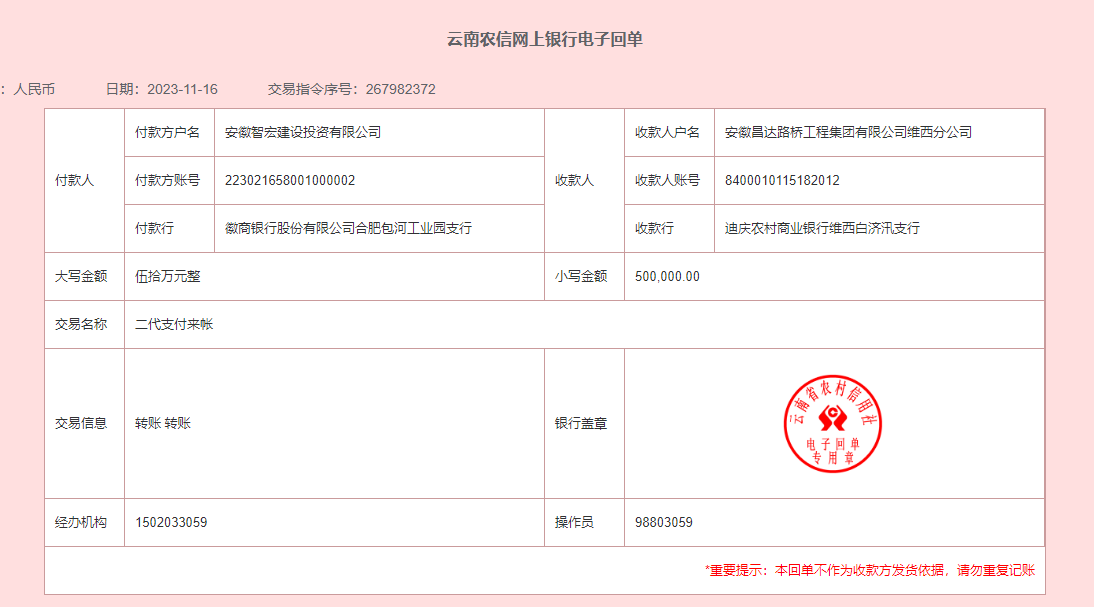Click the amount in words 伍拾万元整
1094x607 pixels.
[x=168, y=276]
